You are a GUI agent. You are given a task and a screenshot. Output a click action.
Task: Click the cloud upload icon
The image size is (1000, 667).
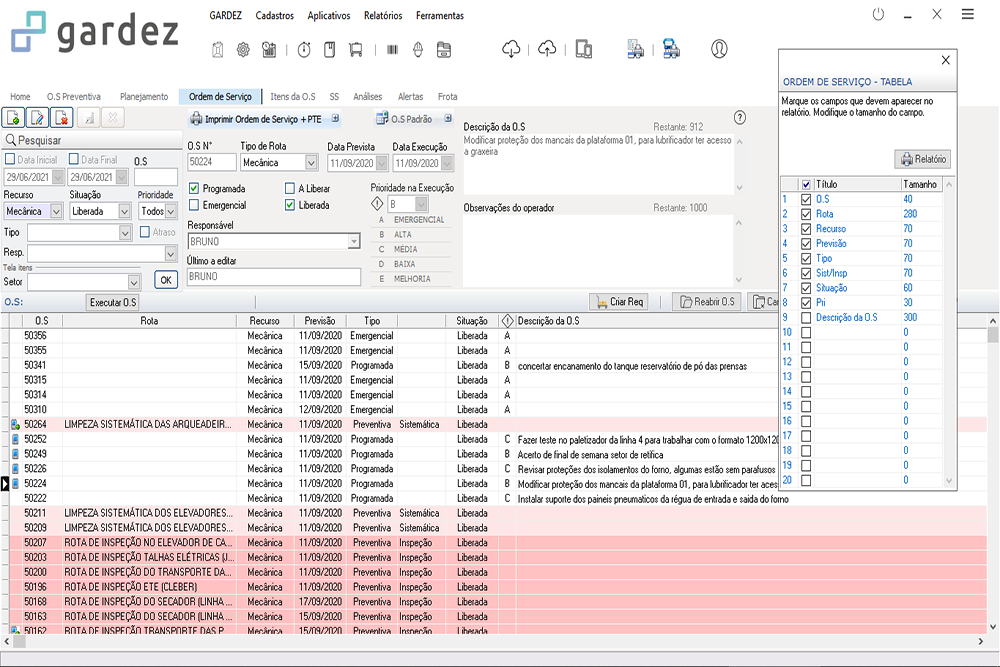pyautogui.click(x=547, y=49)
